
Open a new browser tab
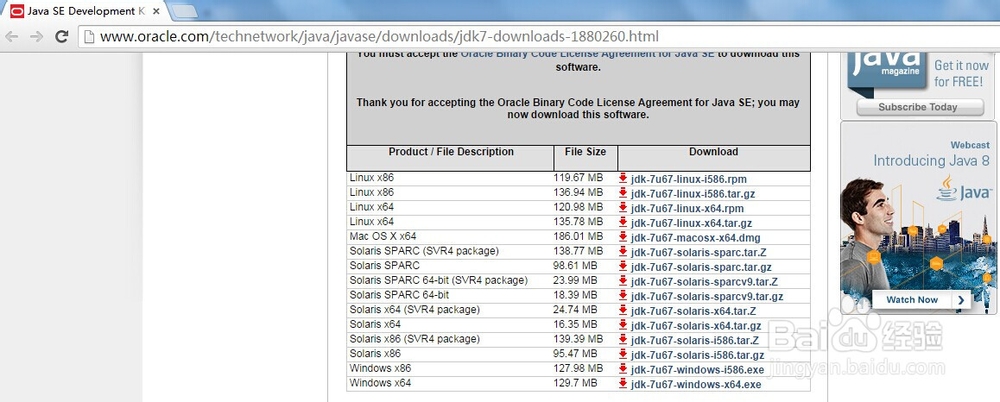pyautogui.click(x=184, y=11)
